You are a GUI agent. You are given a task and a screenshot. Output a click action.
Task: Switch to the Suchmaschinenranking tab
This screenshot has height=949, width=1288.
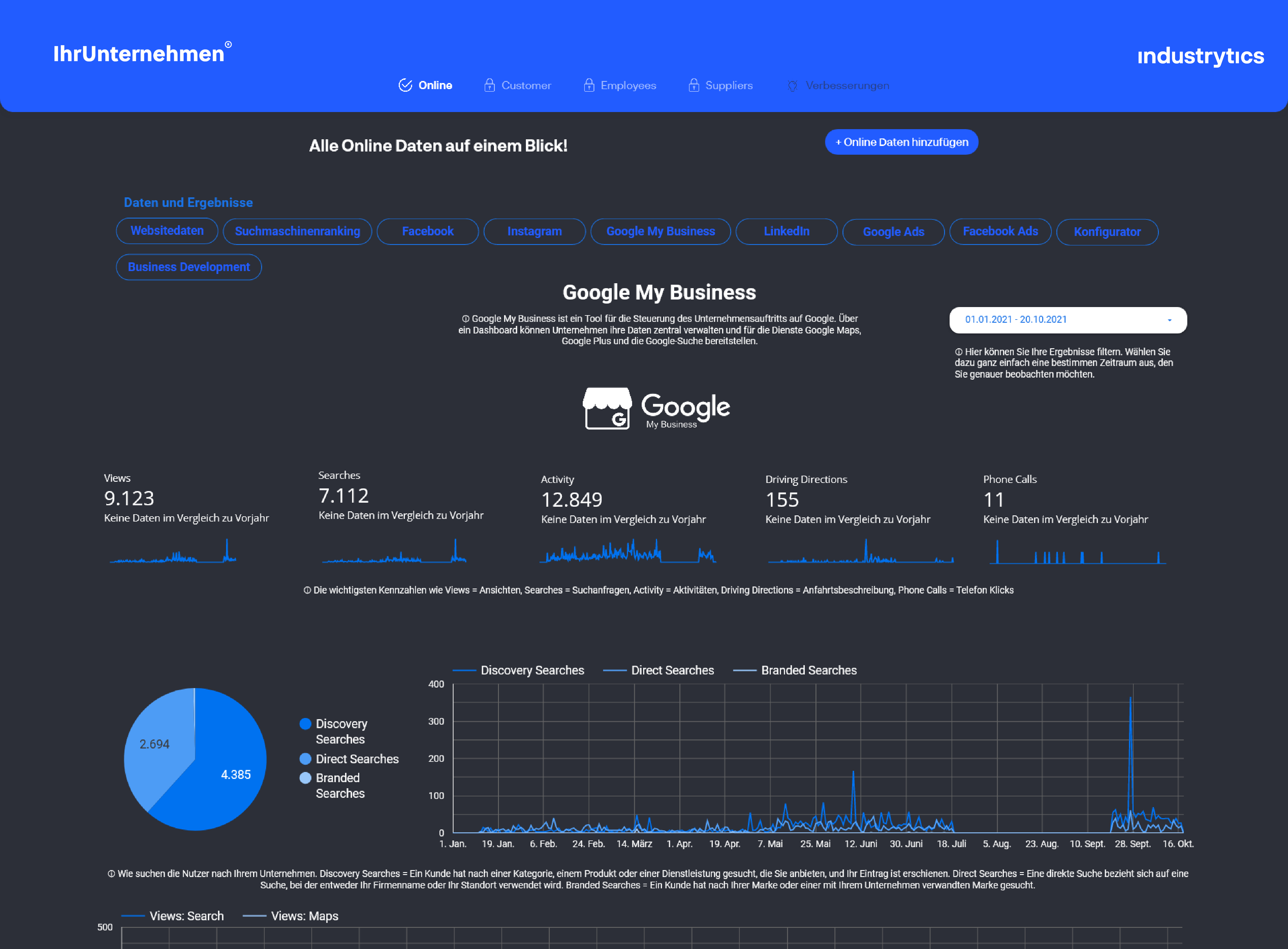click(x=297, y=232)
